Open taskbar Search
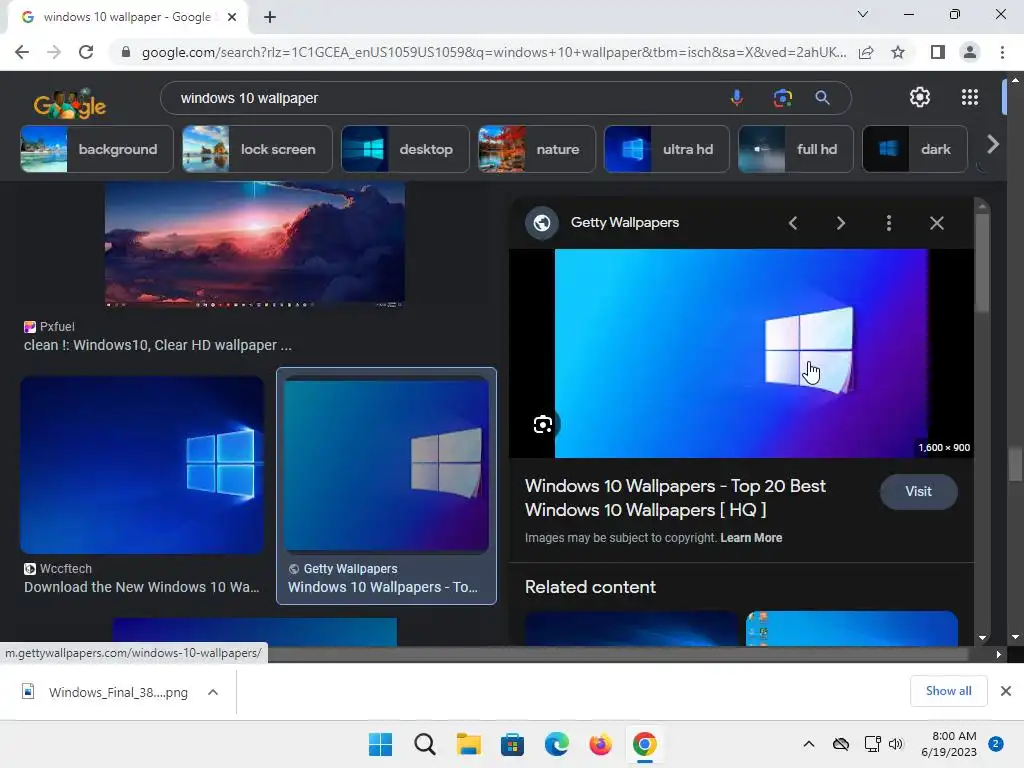 tap(424, 744)
